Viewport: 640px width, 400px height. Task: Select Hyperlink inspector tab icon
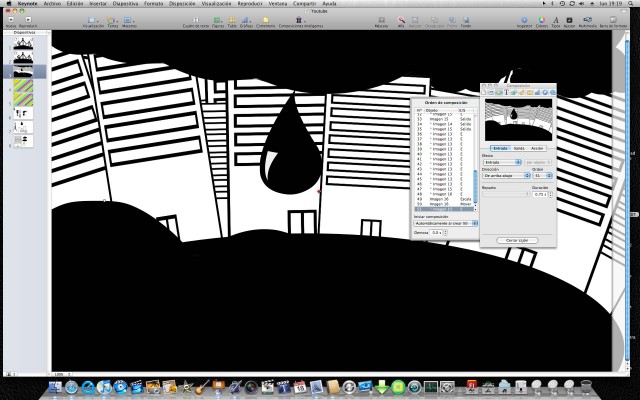545,92
